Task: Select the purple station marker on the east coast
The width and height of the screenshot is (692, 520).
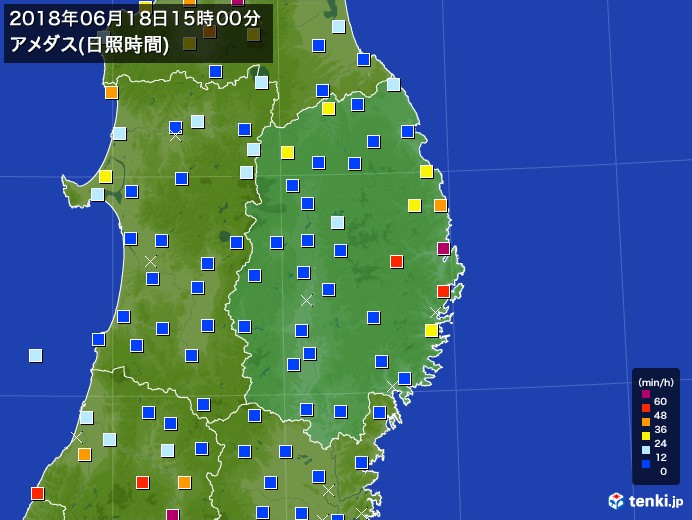Action: pyautogui.click(x=444, y=248)
